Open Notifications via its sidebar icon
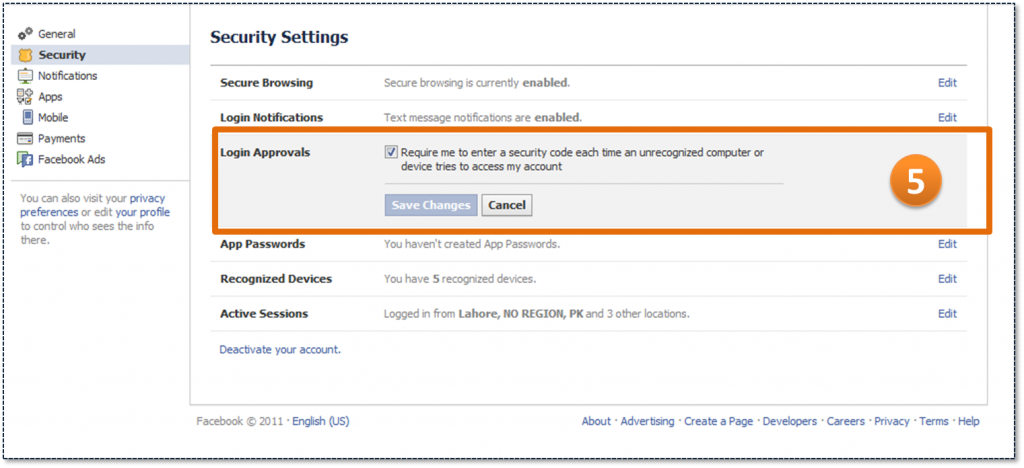Image resolution: width=1024 pixels, height=468 pixels. [25, 76]
